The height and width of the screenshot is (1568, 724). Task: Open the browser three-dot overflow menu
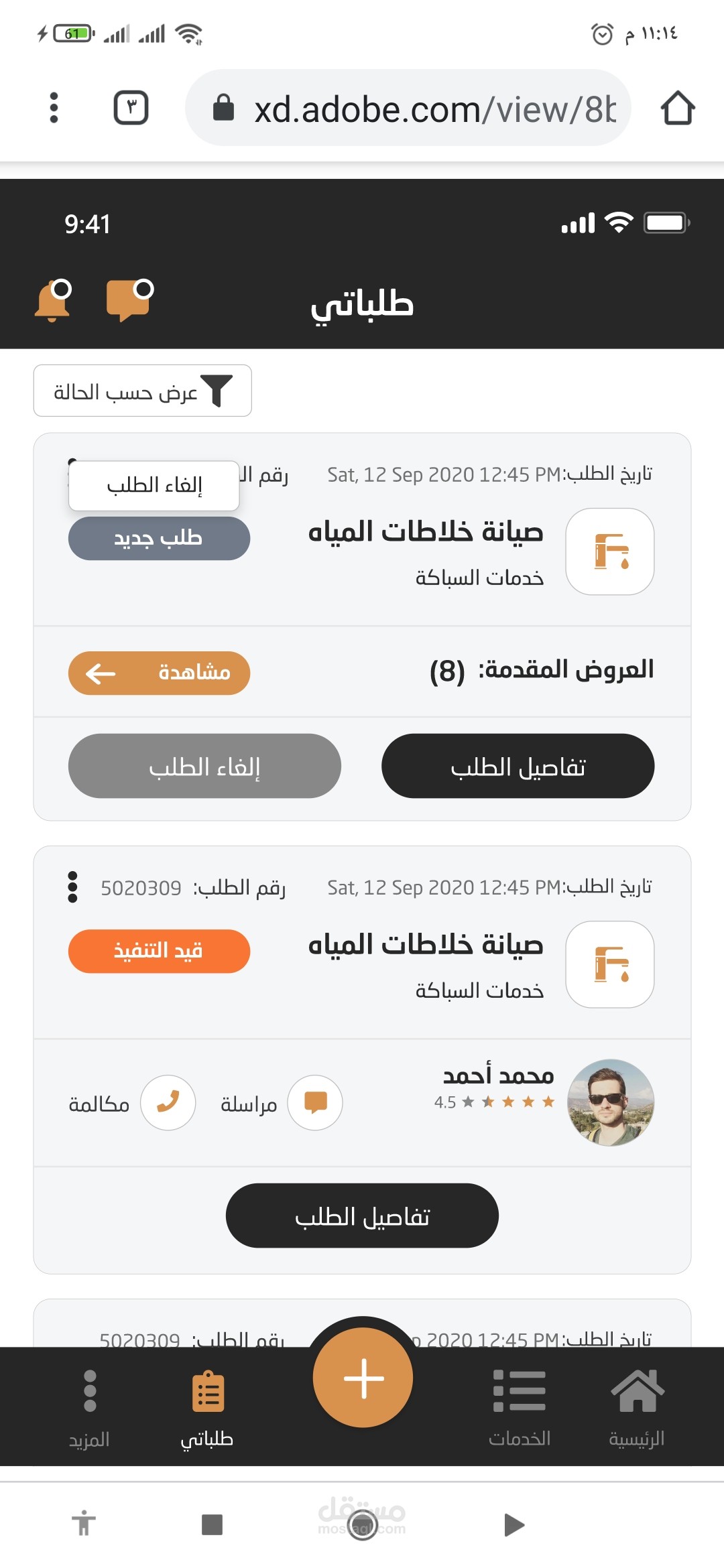pos(54,108)
